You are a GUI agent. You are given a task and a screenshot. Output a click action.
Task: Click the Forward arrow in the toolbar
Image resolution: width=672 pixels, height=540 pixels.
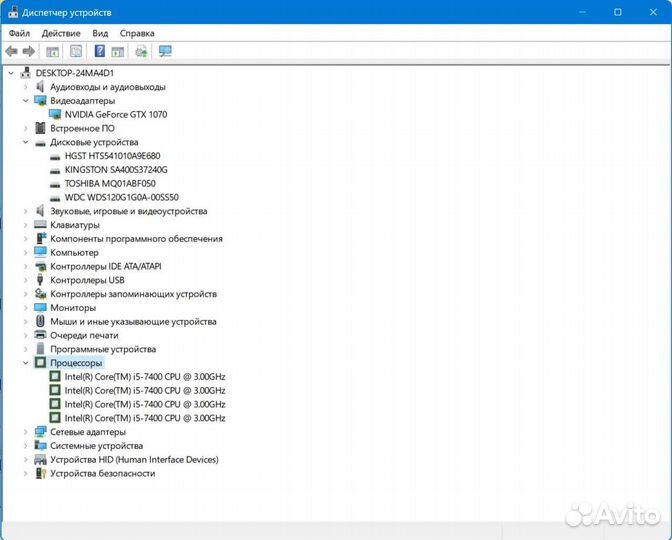click(29, 51)
